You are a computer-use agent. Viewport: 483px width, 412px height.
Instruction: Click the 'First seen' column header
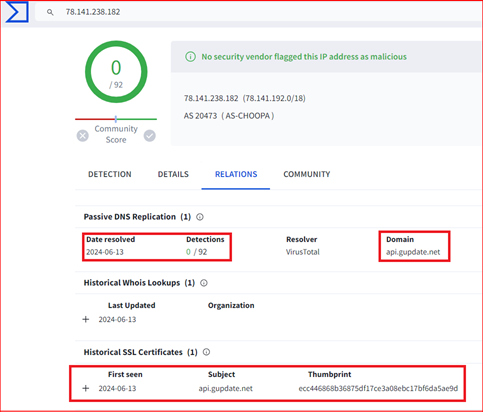point(125,374)
